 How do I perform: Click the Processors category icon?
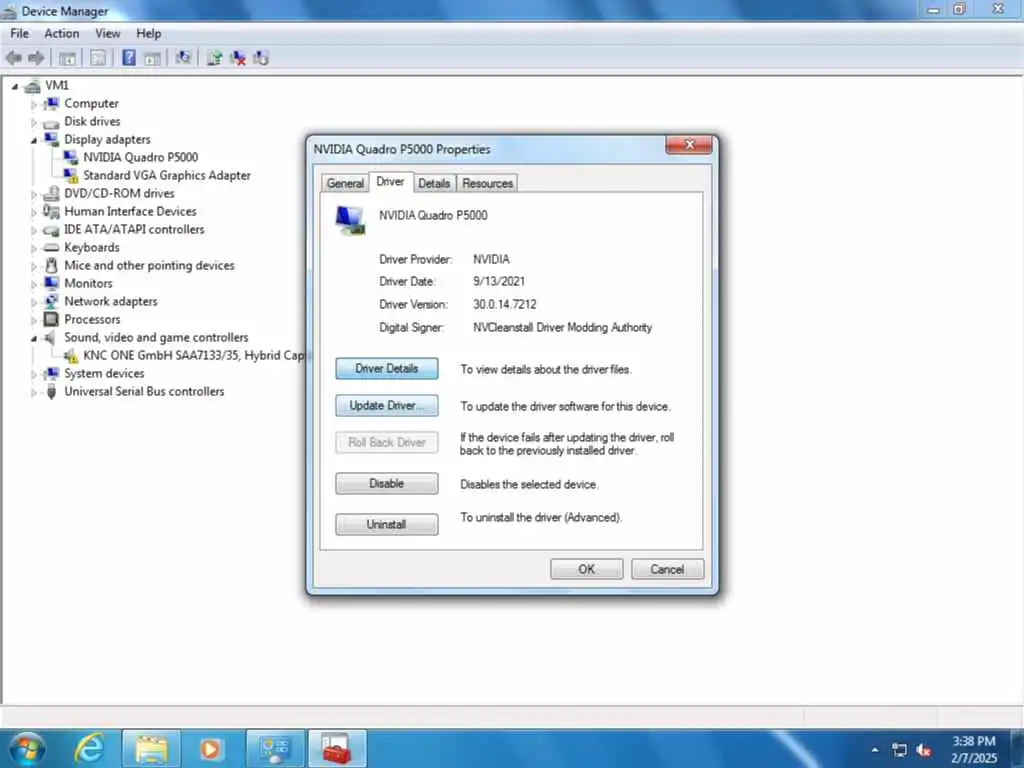pos(52,319)
